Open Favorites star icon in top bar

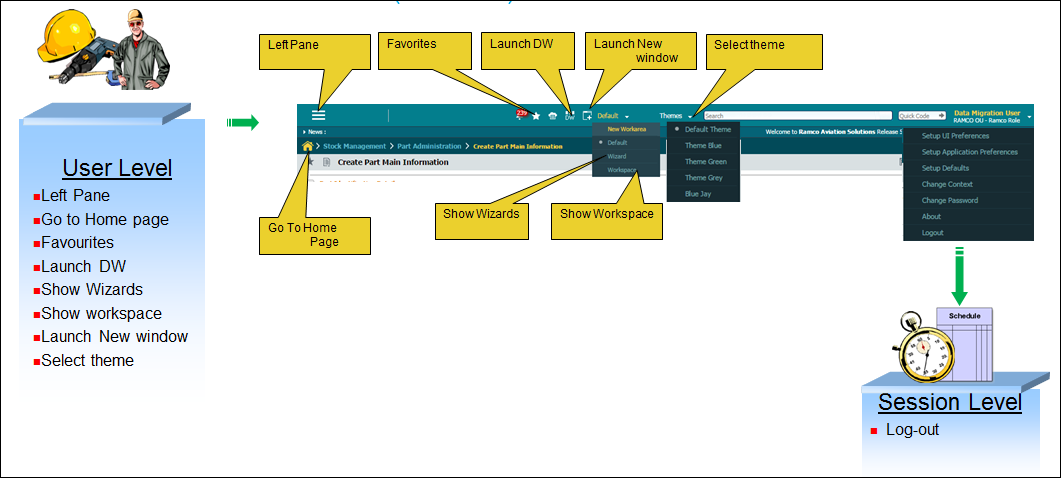pos(536,116)
